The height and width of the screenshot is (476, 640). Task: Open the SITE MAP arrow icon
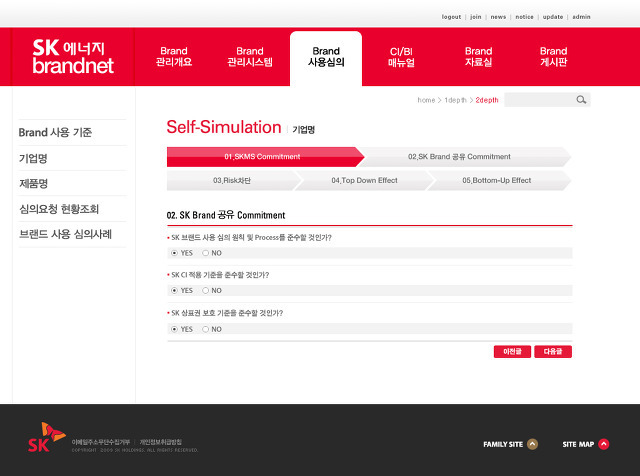604,444
